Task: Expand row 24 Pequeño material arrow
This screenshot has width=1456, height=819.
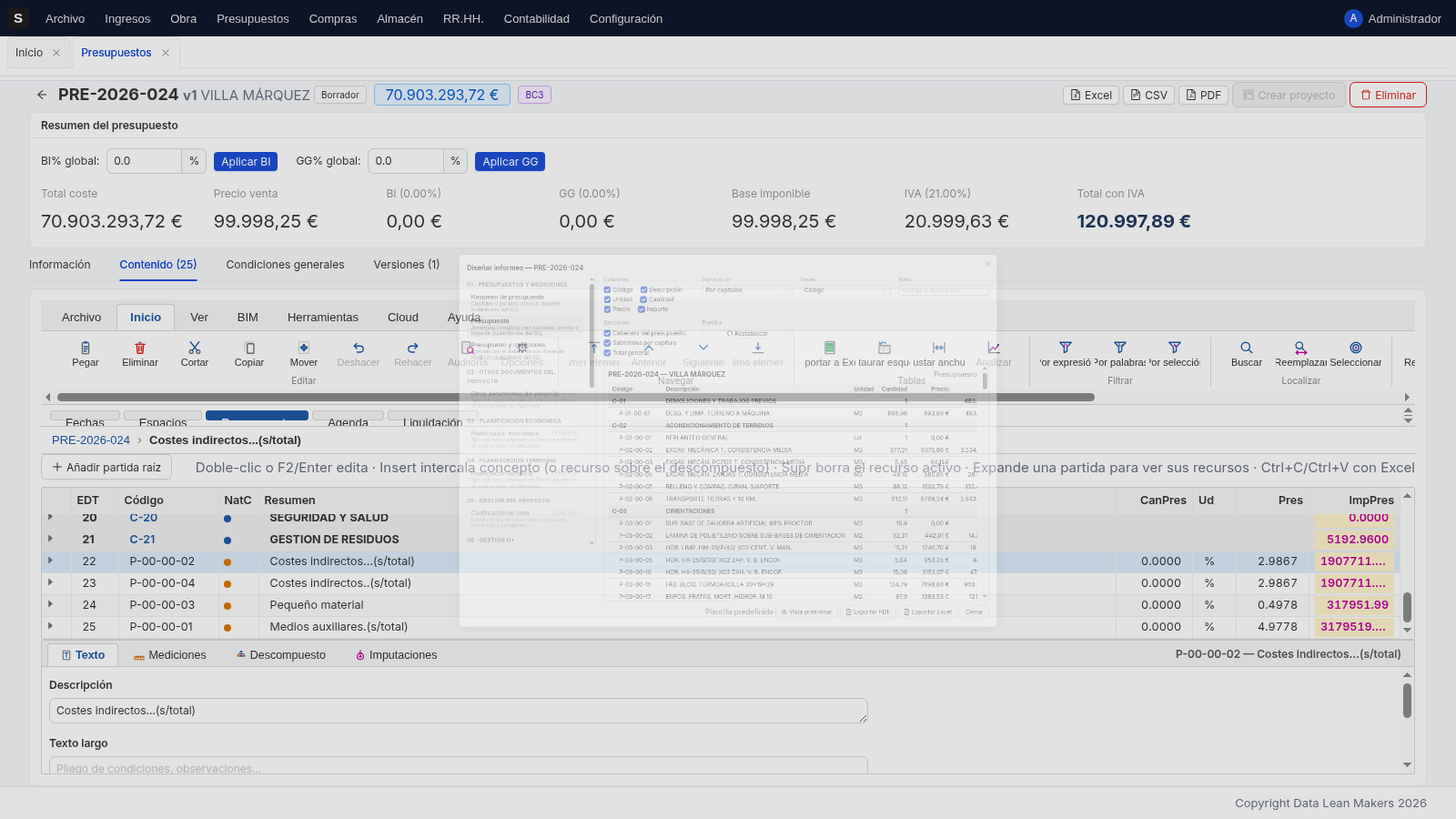Action: (50, 604)
